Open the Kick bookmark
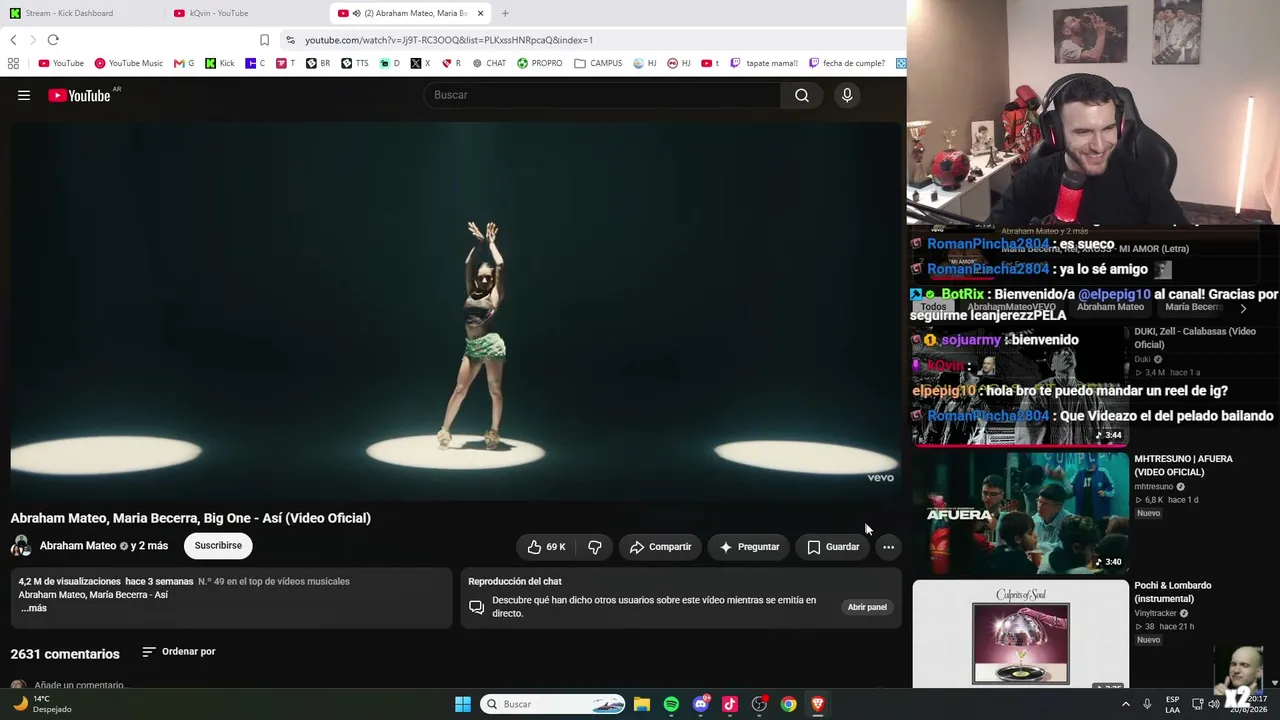The height and width of the screenshot is (720, 1280). [220, 63]
